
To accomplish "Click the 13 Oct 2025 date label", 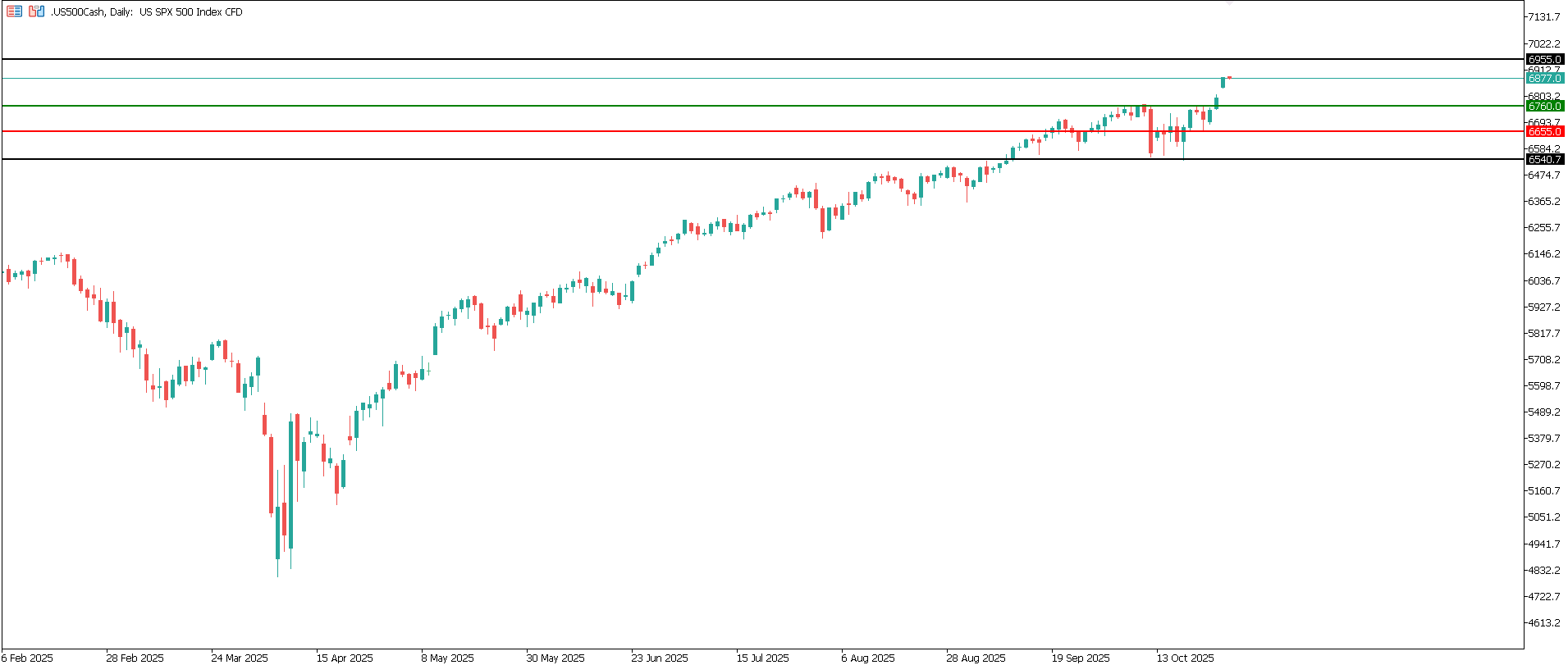I will [x=1185, y=658].
